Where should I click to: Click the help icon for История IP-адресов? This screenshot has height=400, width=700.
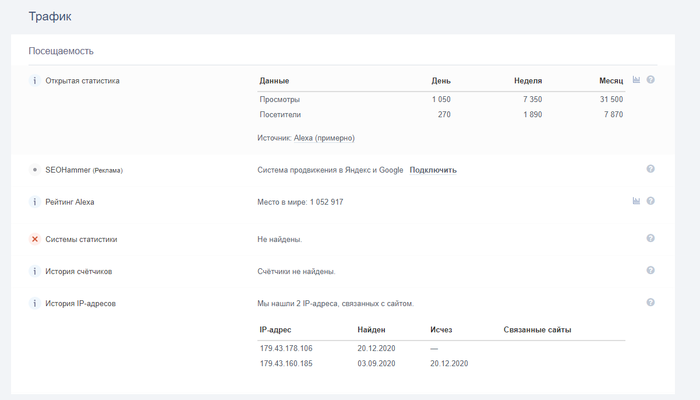(x=650, y=303)
